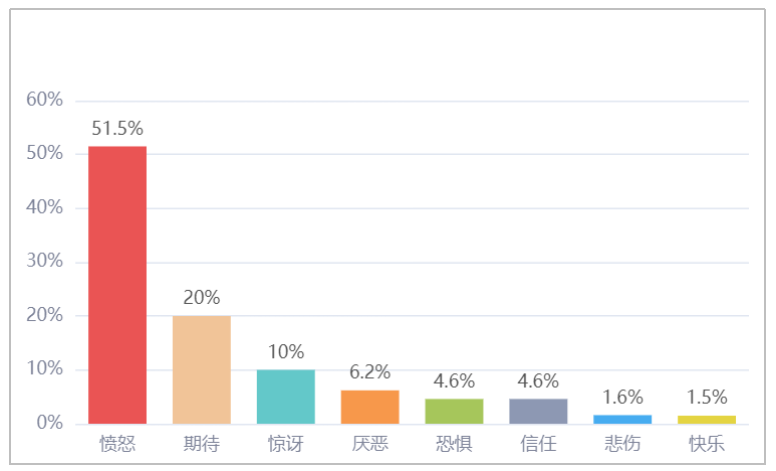Select the blue 悲伤 bar
The width and height of the screenshot is (776, 471).
click(622, 420)
